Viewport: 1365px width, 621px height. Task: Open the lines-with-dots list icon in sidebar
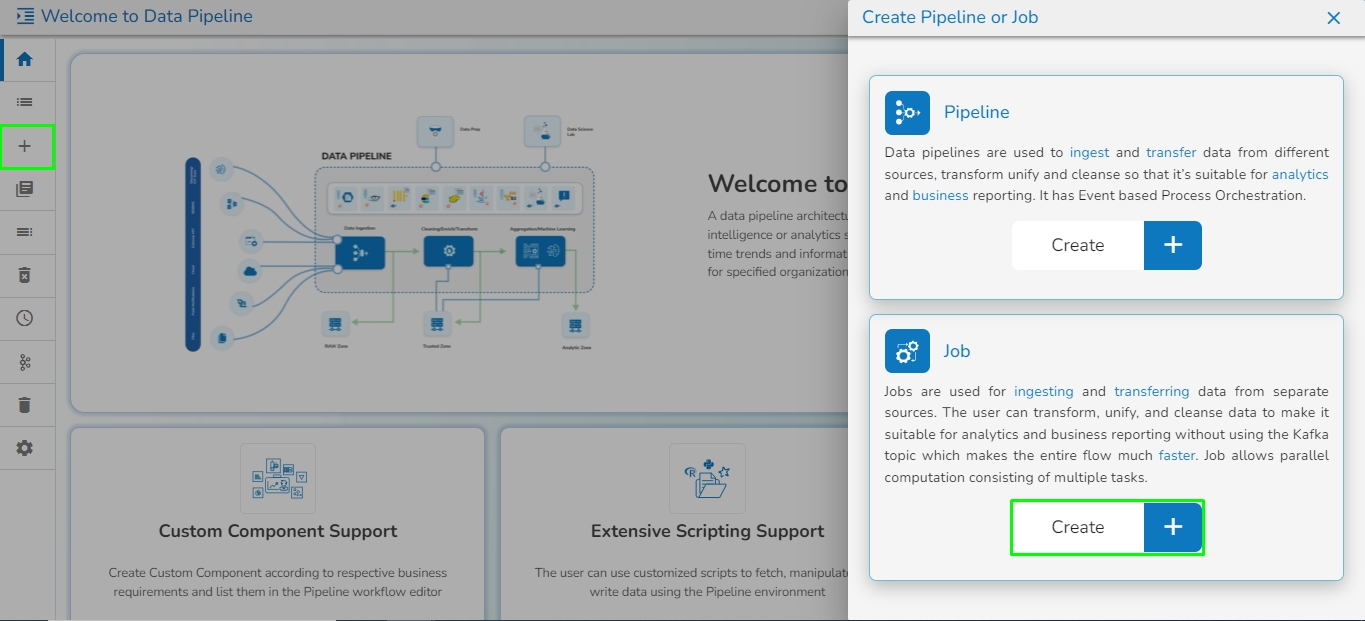coord(25,232)
